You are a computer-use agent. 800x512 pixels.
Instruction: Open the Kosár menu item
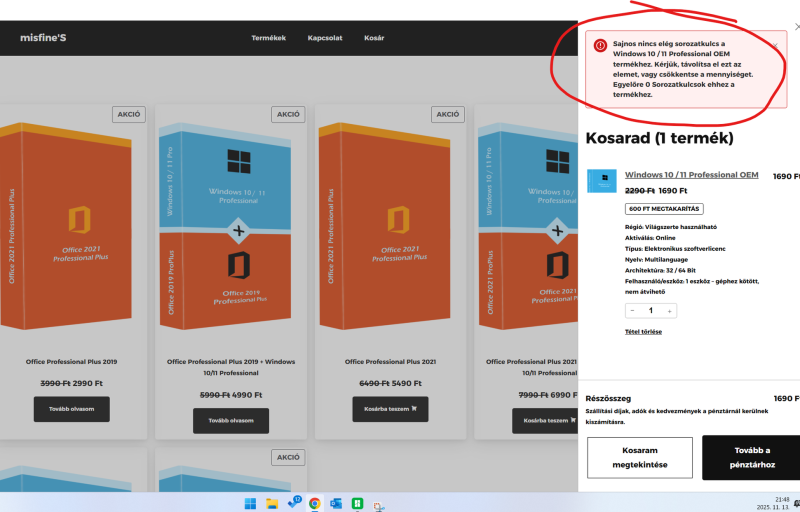point(374,38)
